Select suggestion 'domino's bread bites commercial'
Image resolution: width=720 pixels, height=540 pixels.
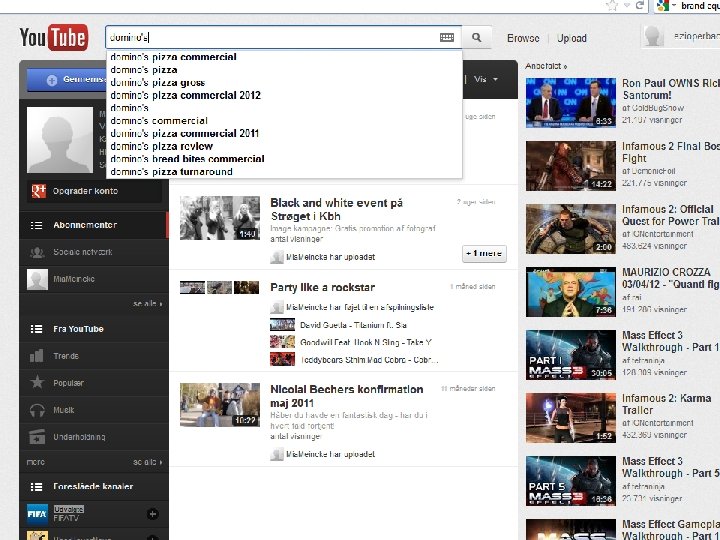284,159
